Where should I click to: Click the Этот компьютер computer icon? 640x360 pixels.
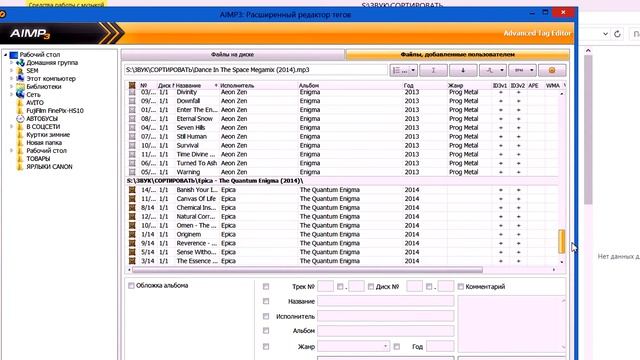[20, 78]
